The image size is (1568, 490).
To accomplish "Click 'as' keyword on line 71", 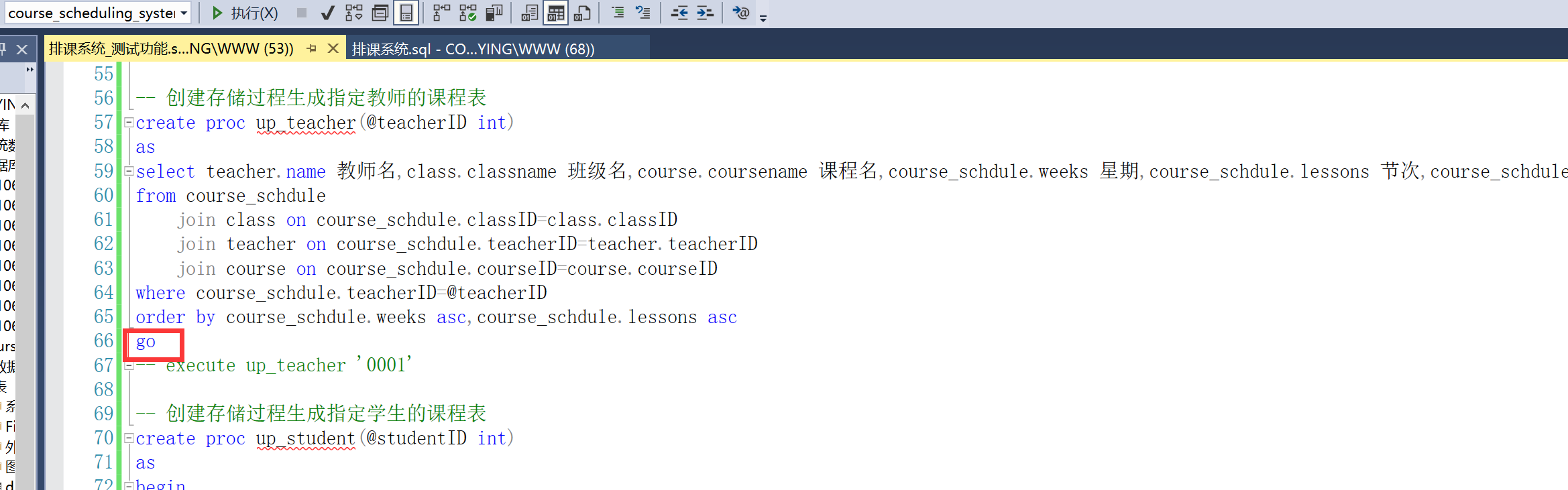I will pyautogui.click(x=146, y=463).
